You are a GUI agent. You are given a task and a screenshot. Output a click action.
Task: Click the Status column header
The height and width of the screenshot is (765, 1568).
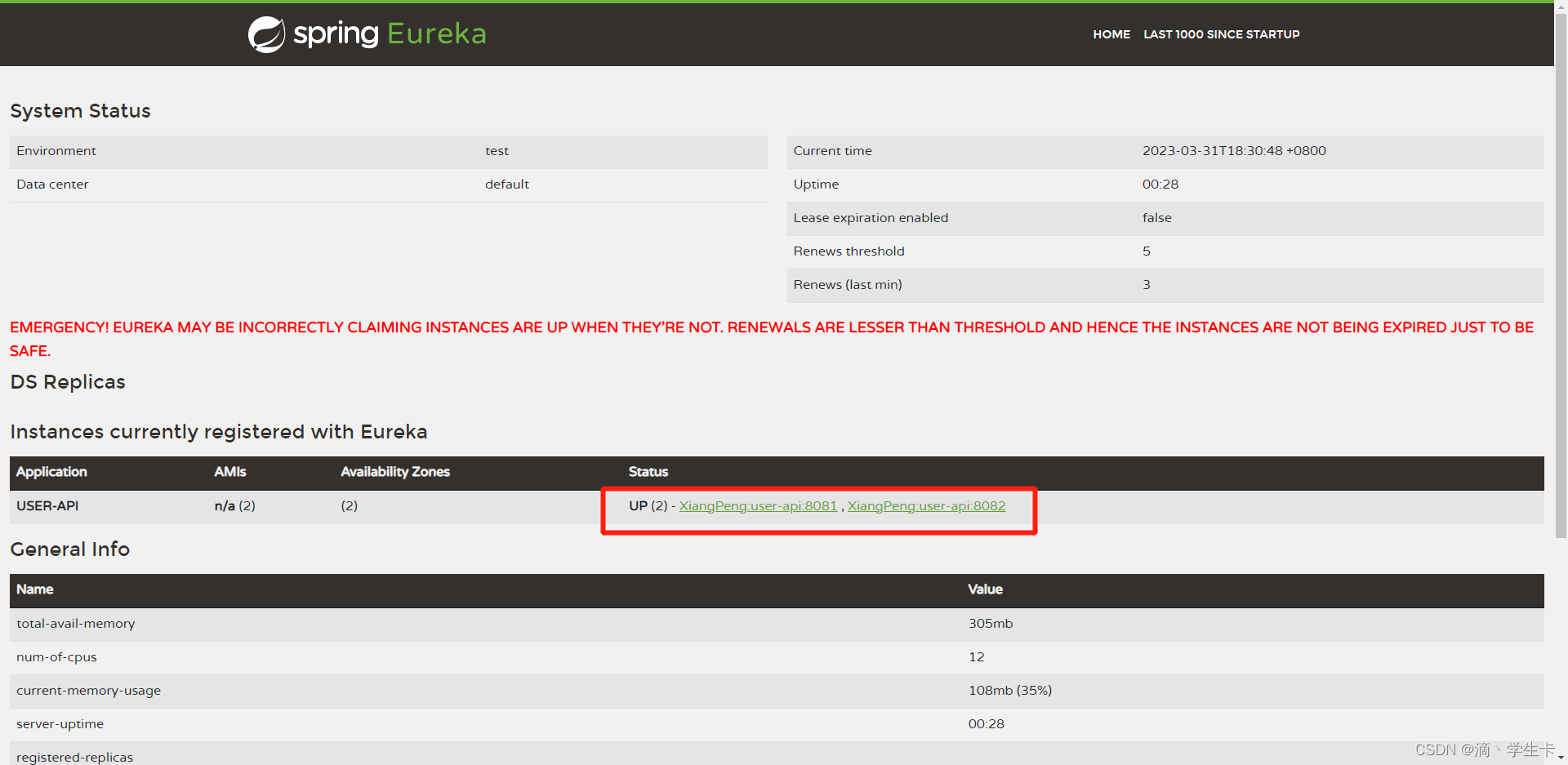pyautogui.click(x=648, y=472)
